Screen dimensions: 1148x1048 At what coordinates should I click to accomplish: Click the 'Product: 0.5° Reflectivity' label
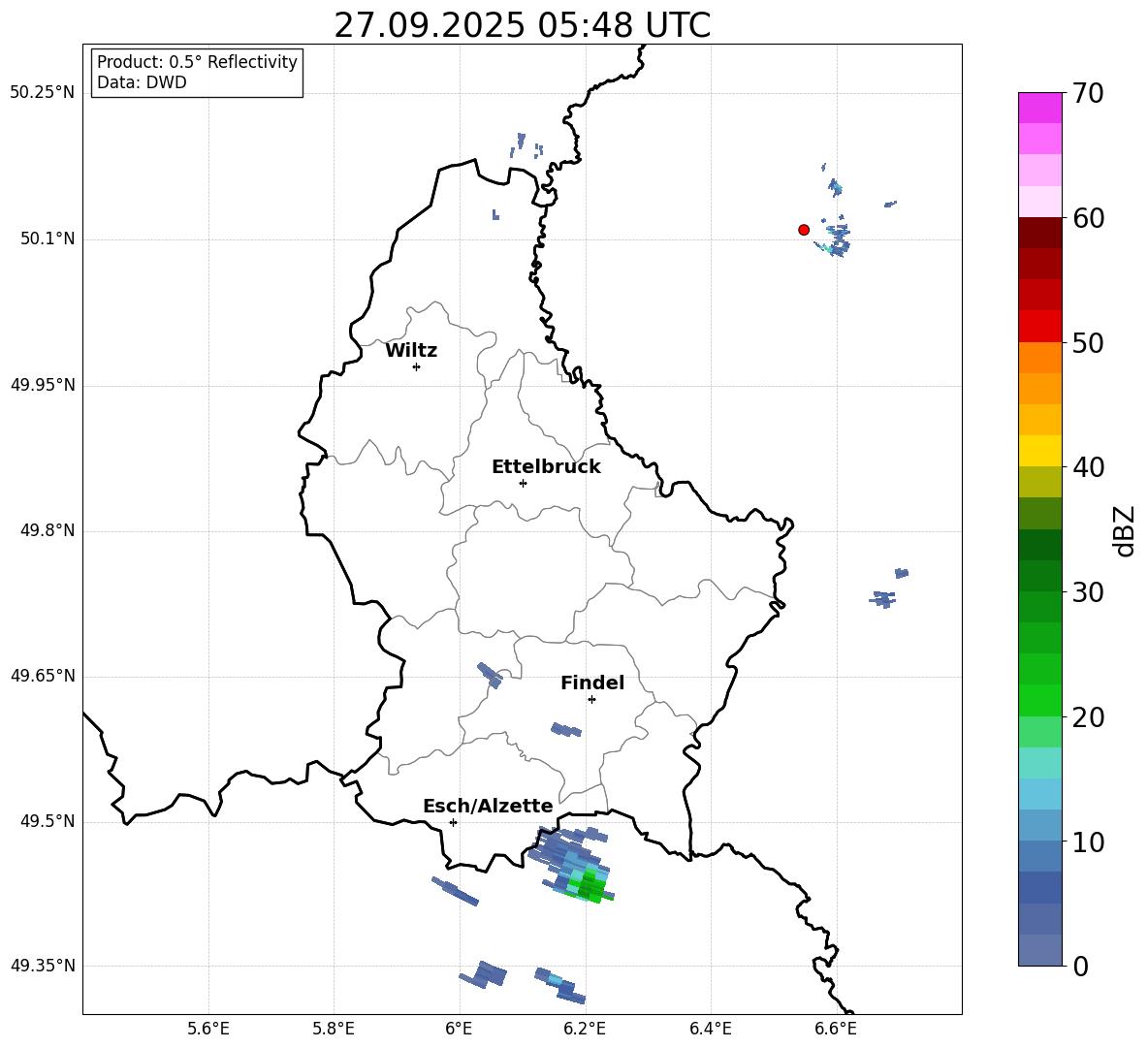tap(197, 62)
